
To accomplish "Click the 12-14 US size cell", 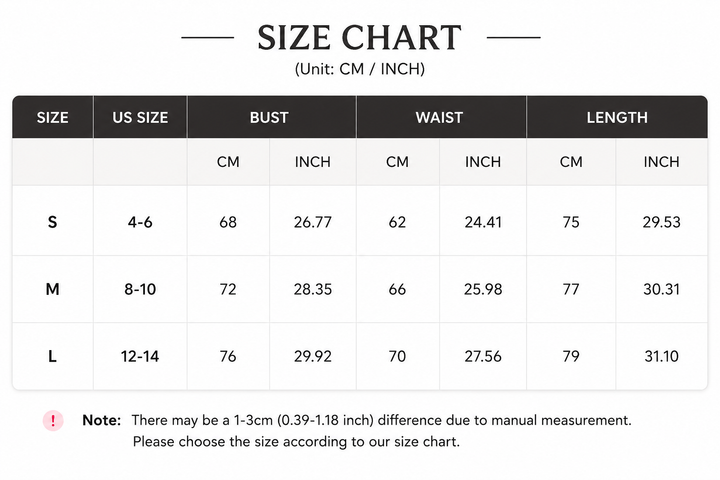I will click(x=140, y=356).
